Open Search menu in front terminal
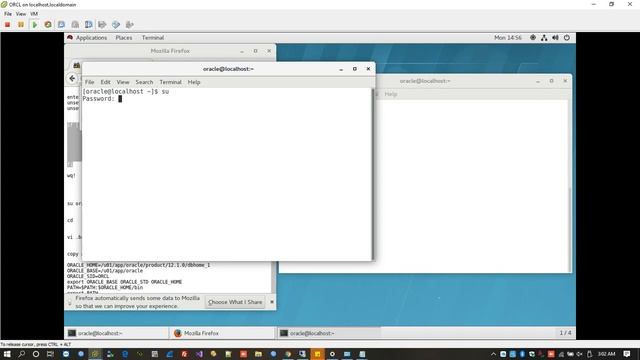The image size is (640, 360). point(144,82)
